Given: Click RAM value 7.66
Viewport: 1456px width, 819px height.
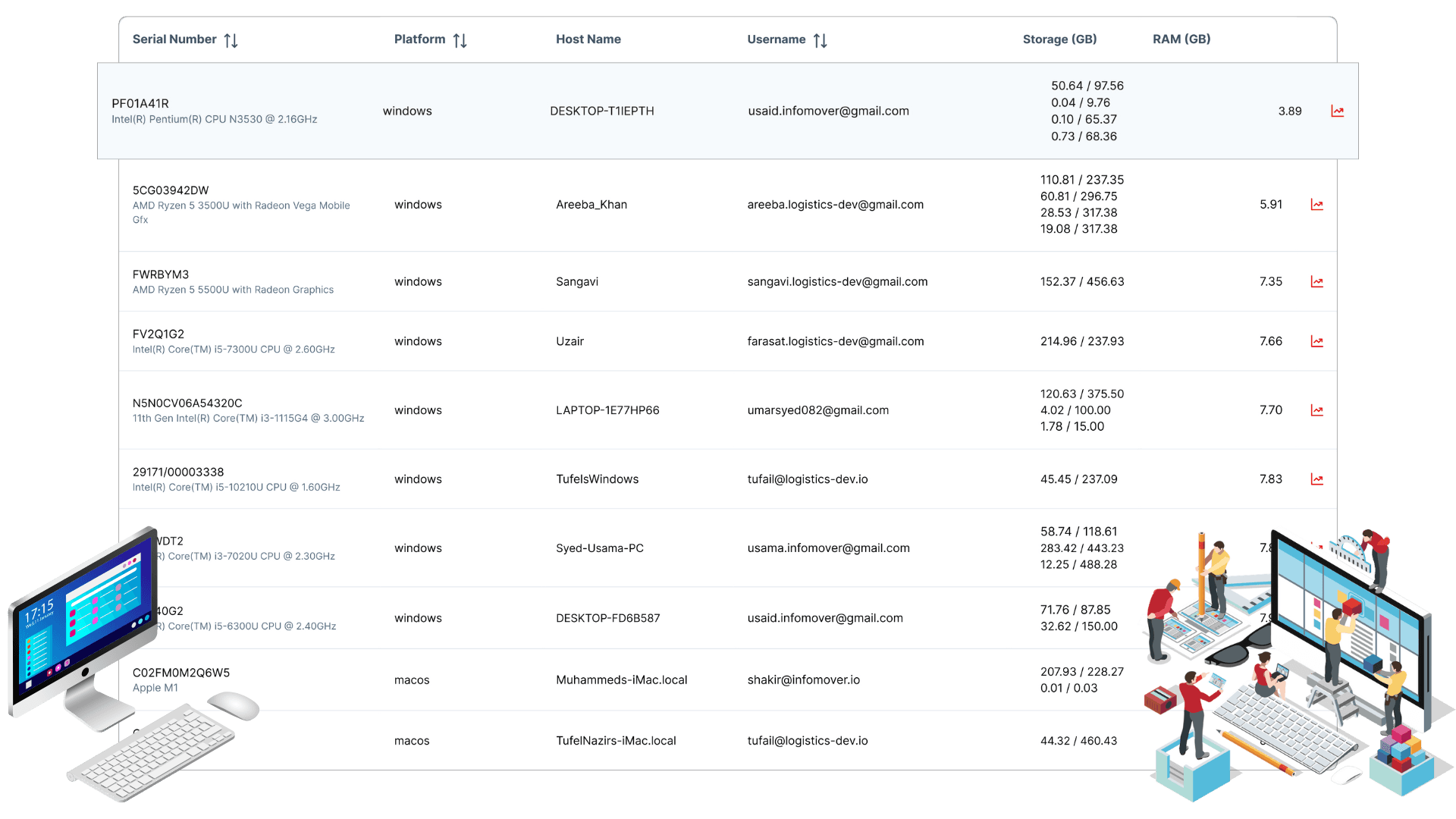Looking at the screenshot, I should (x=1271, y=342).
